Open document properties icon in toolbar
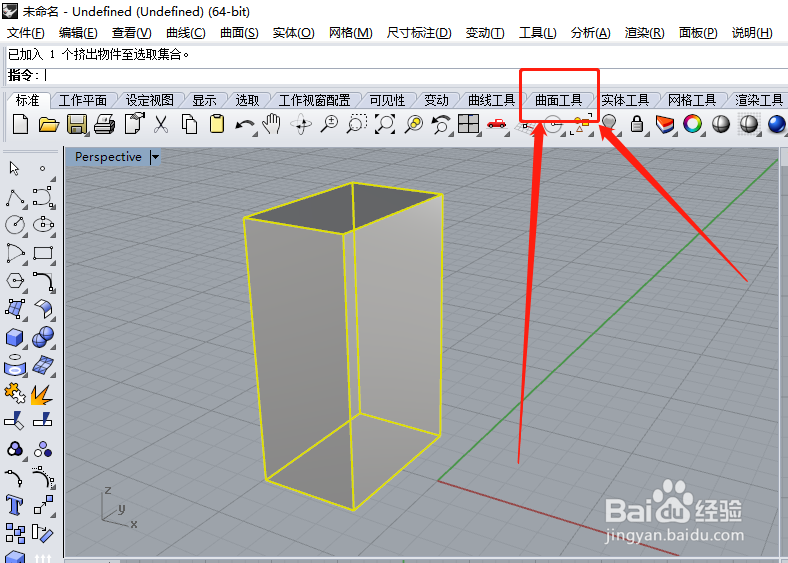Image resolution: width=788 pixels, height=563 pixels. 134,124
